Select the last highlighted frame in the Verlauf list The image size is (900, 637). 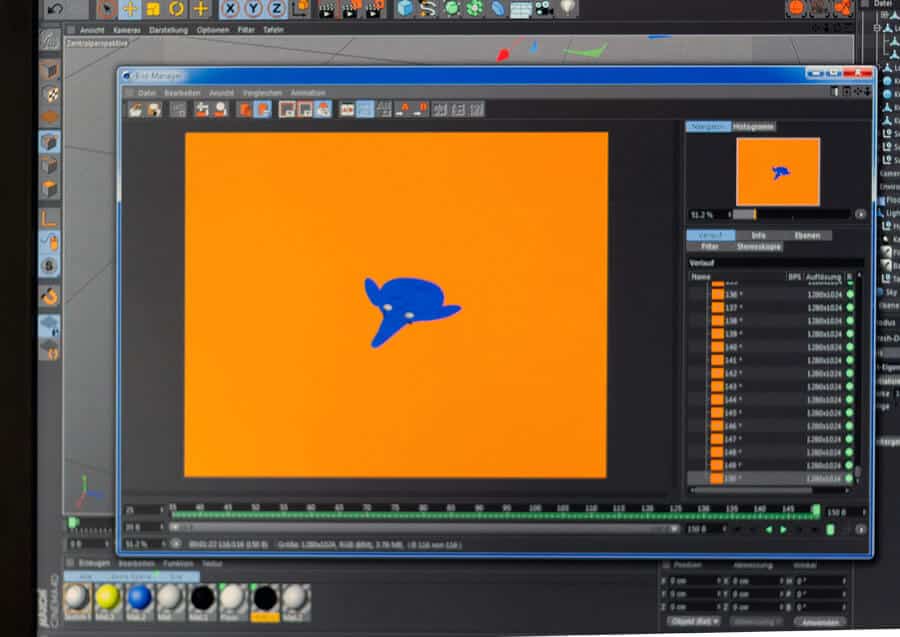click(771, 478)
